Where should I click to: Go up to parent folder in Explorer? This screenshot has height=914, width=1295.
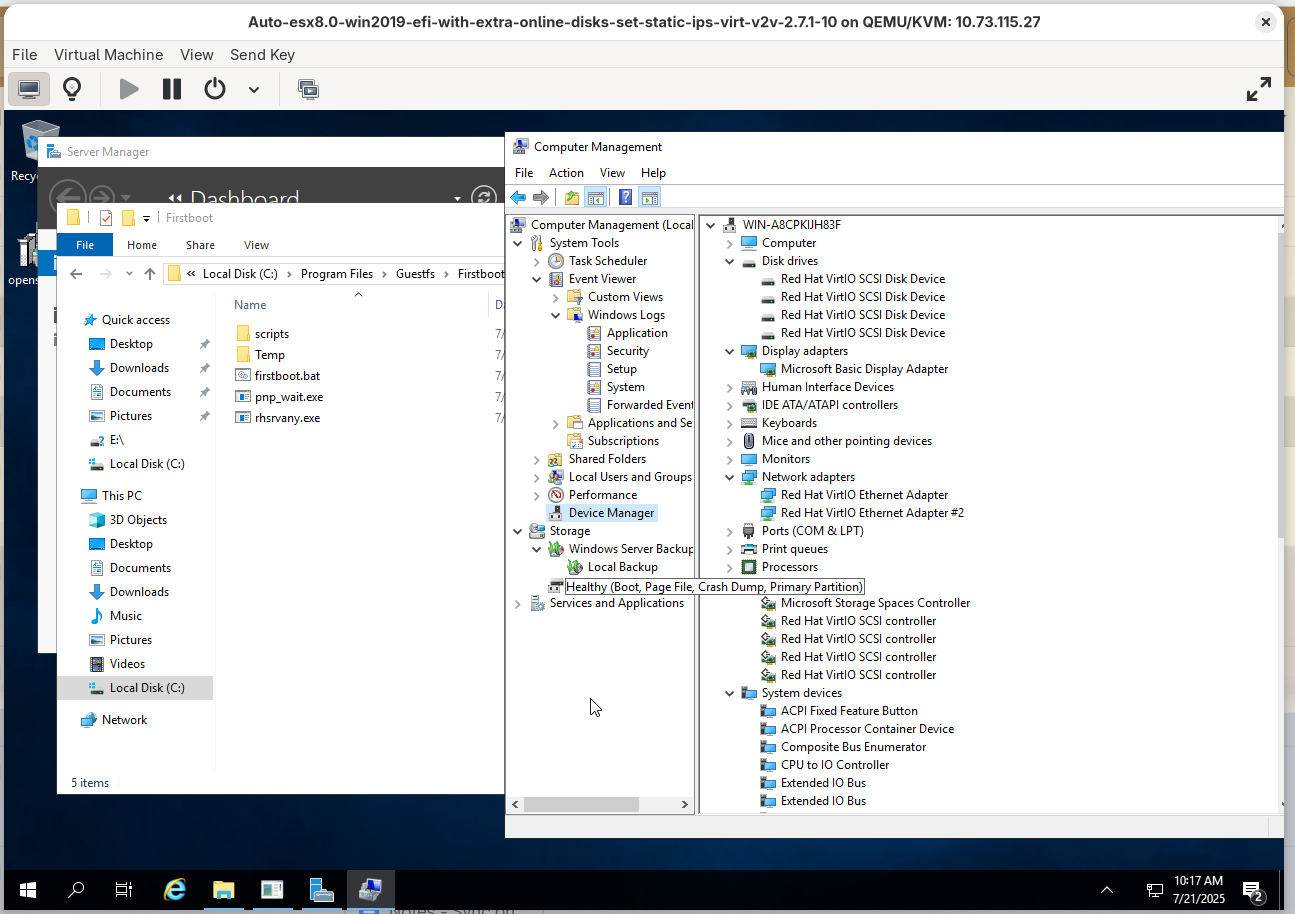point(150,274)
